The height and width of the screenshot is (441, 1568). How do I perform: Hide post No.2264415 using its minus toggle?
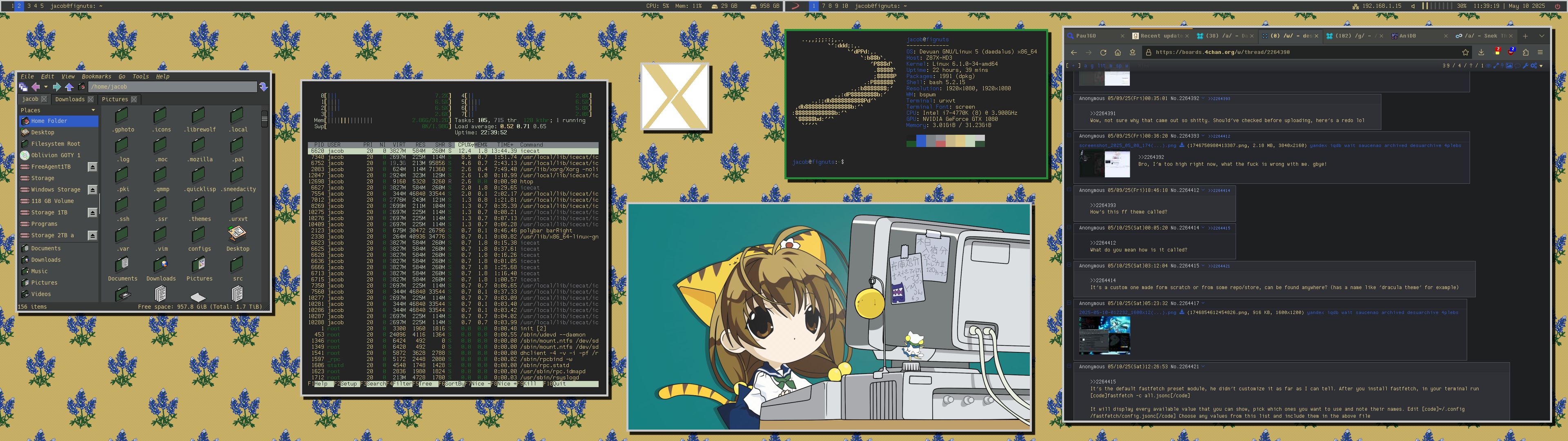click(1069, 265)
